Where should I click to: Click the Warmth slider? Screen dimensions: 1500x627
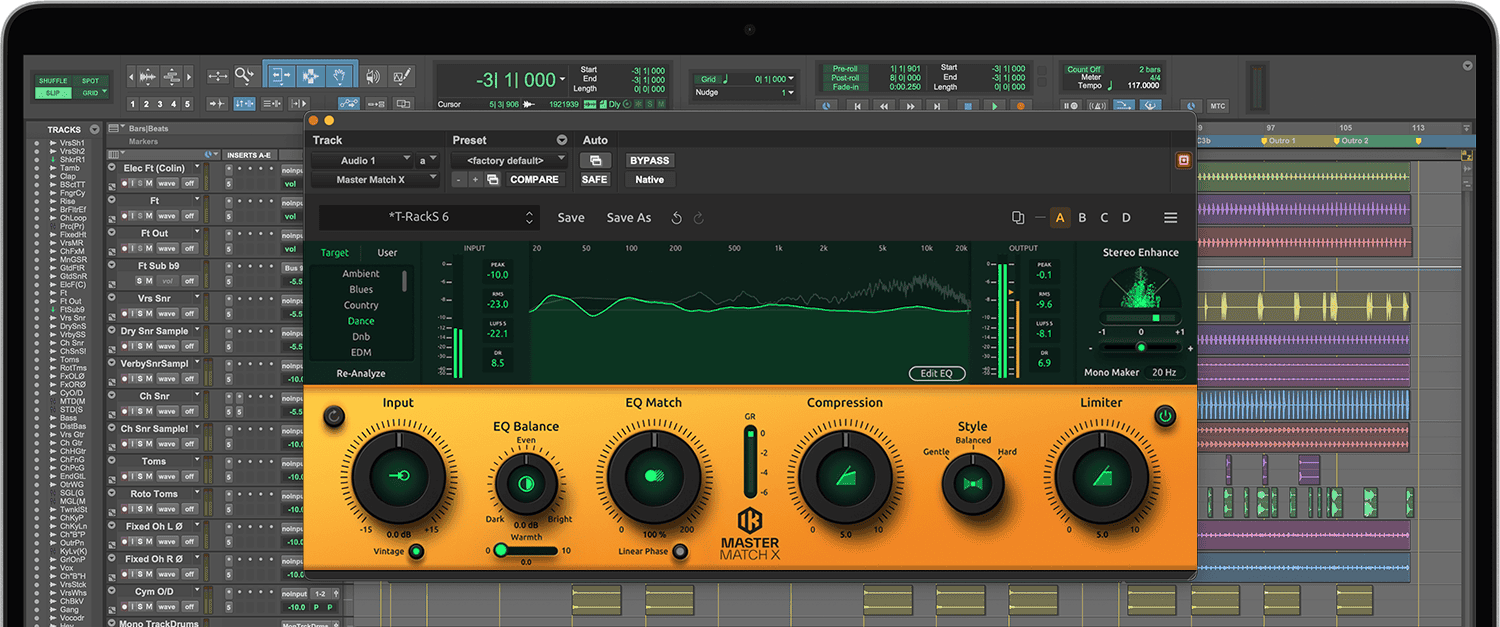[526, 550]
